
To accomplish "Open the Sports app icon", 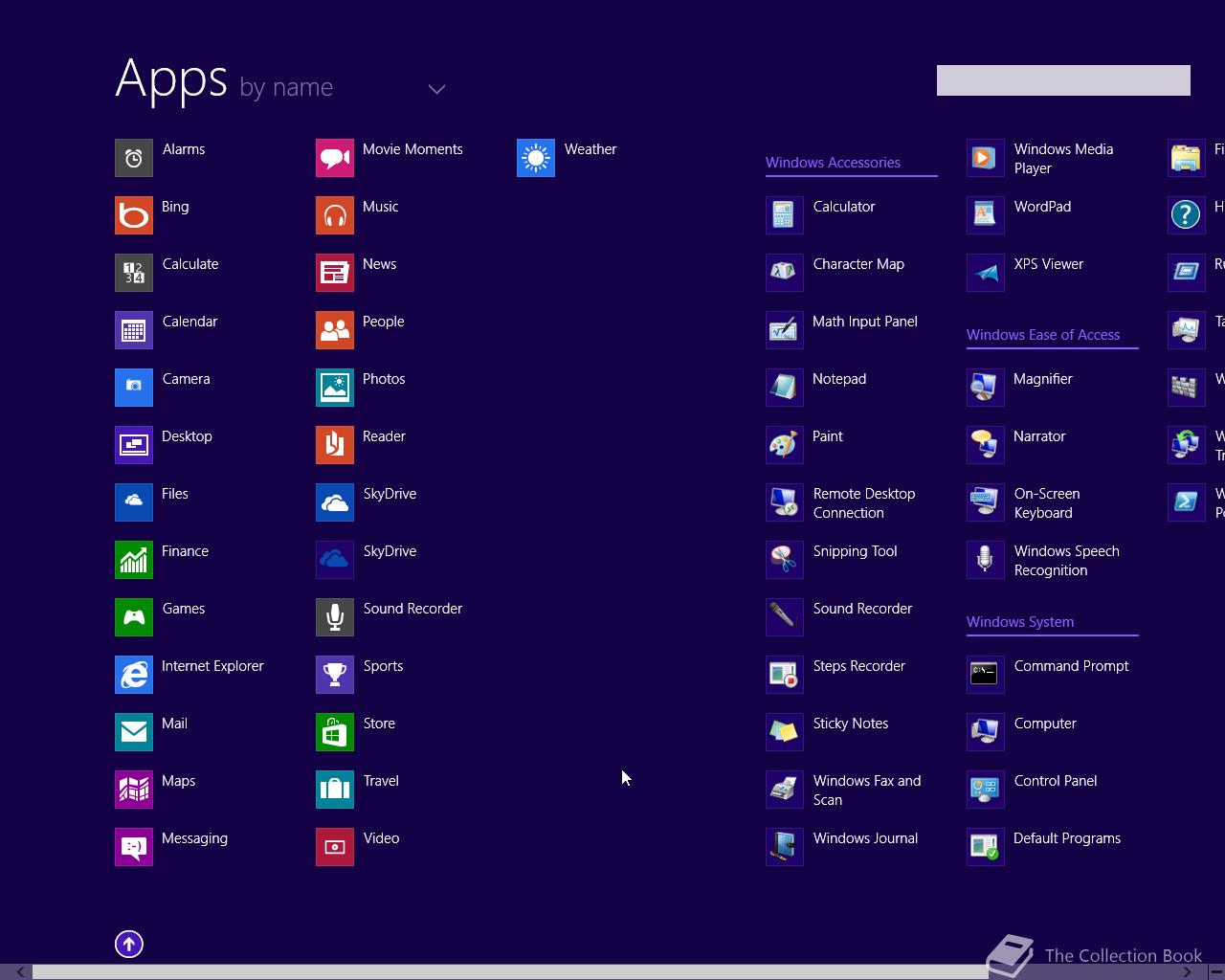I will pos(335,675).
